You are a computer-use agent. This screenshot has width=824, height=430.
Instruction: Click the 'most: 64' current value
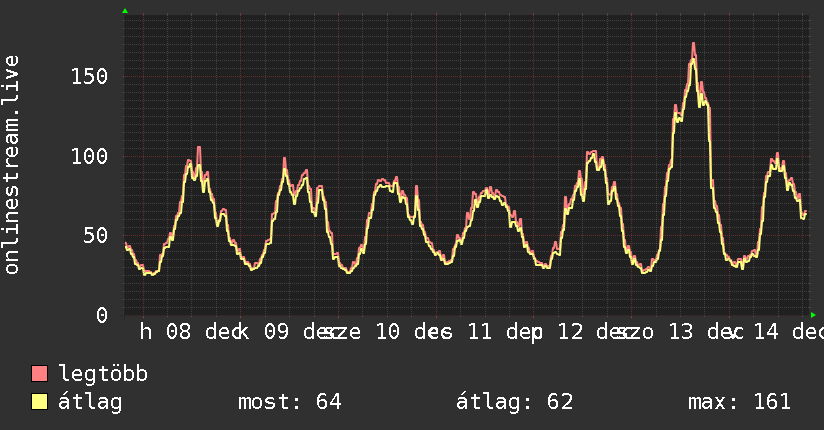pyautogui.click(x=290, y=402)
